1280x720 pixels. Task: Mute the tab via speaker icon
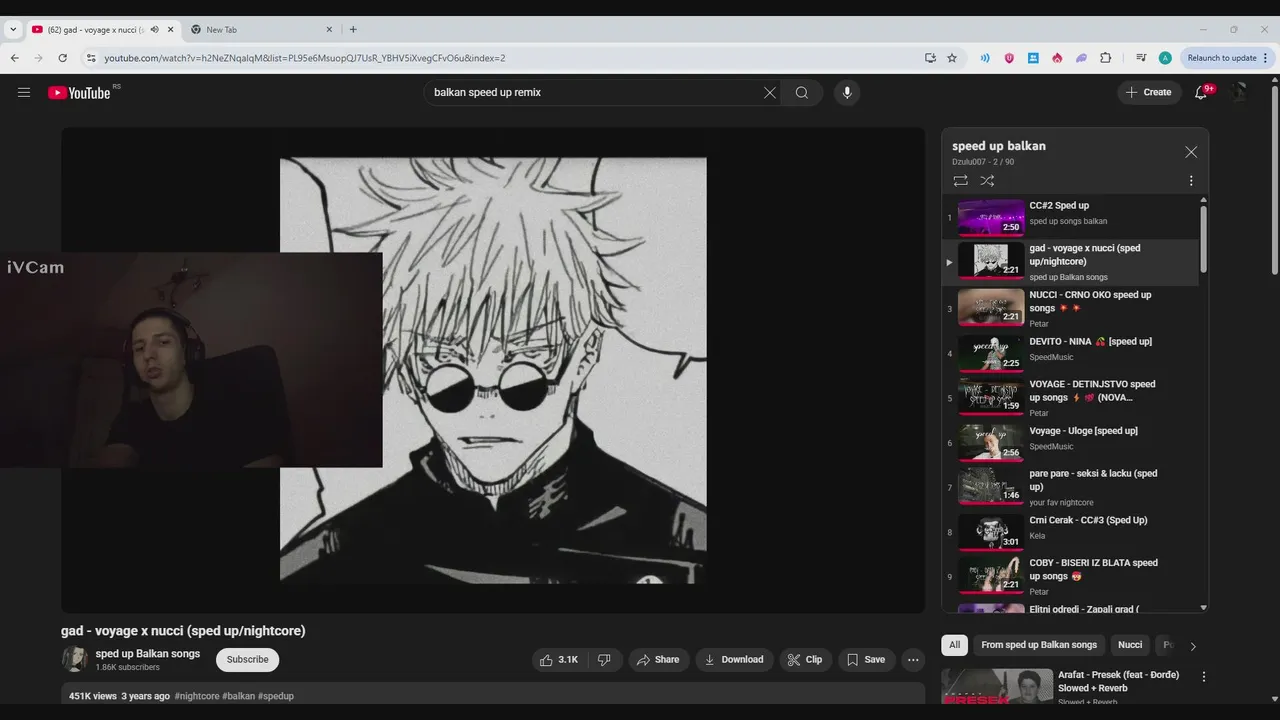tap(154, 30)
